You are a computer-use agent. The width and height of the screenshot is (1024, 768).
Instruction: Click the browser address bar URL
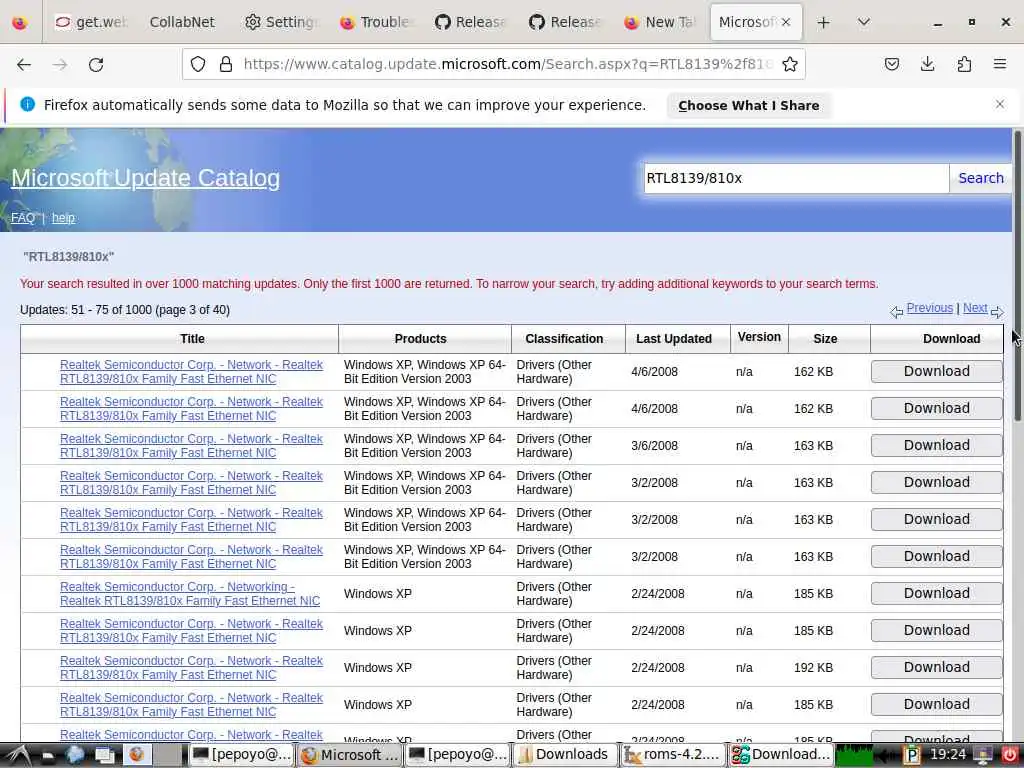pyautogui.click(x=507, y=64)
